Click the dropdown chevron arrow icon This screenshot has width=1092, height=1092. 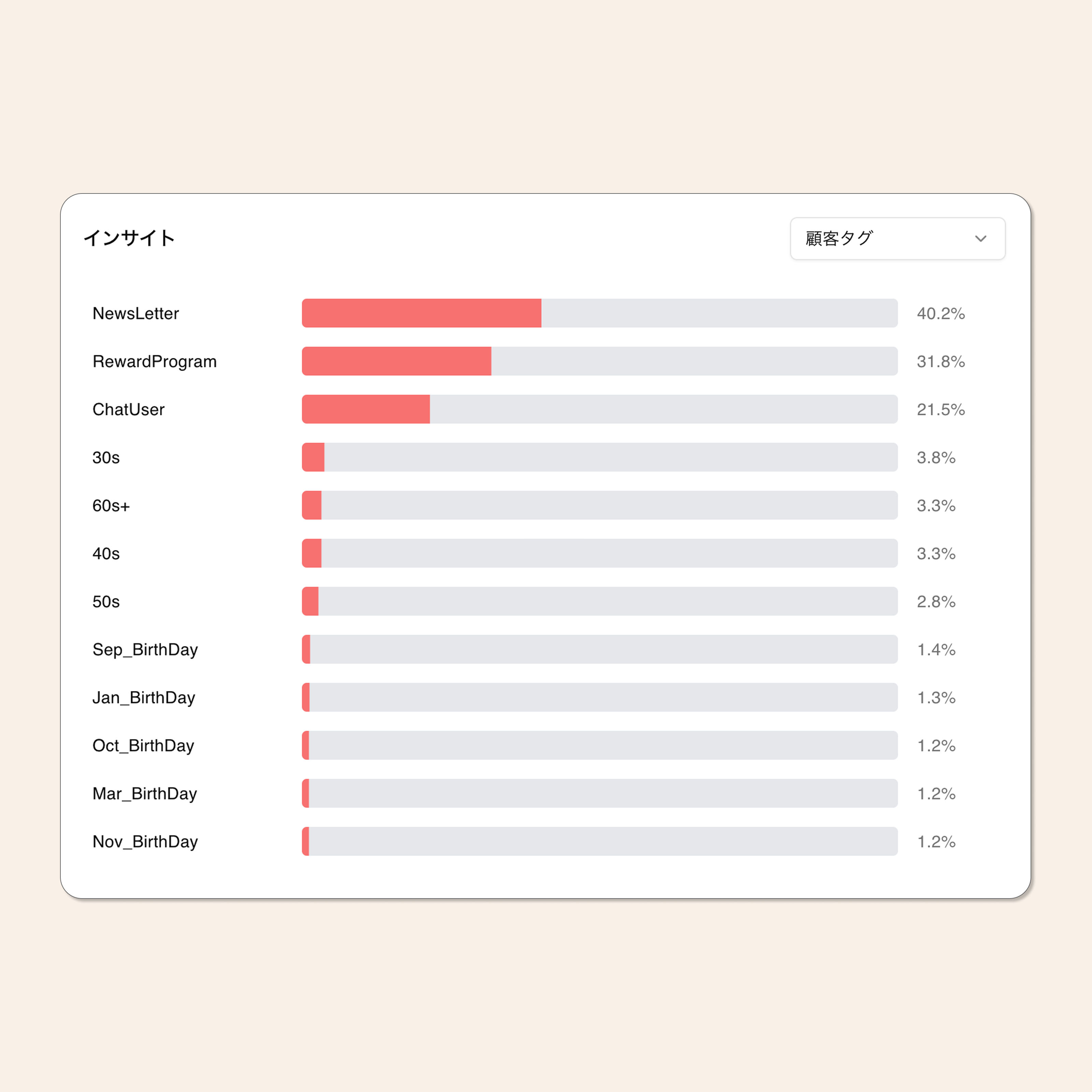coord(981,239)
